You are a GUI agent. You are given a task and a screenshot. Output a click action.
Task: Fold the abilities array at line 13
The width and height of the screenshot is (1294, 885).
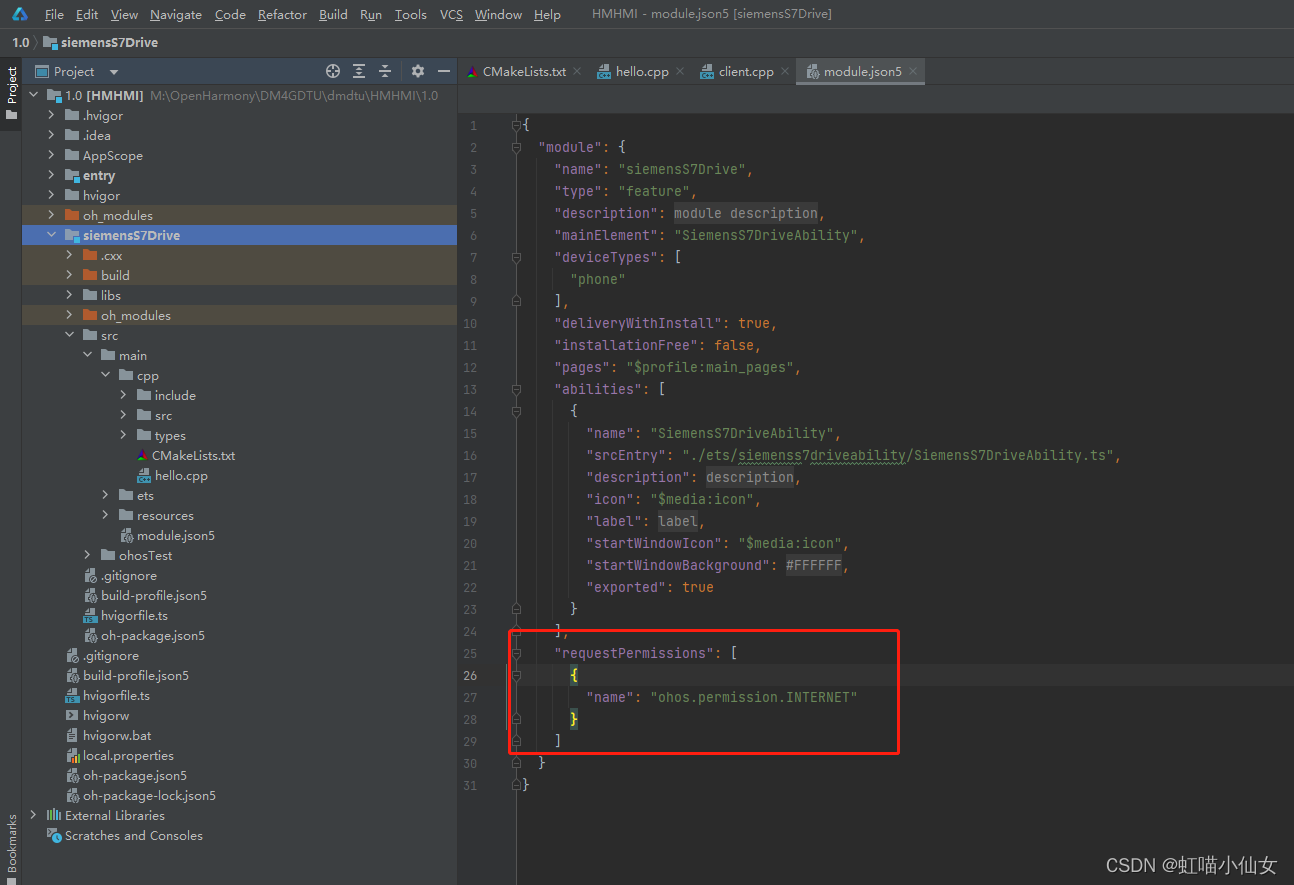pyautogui.click(x=516, y=389)
